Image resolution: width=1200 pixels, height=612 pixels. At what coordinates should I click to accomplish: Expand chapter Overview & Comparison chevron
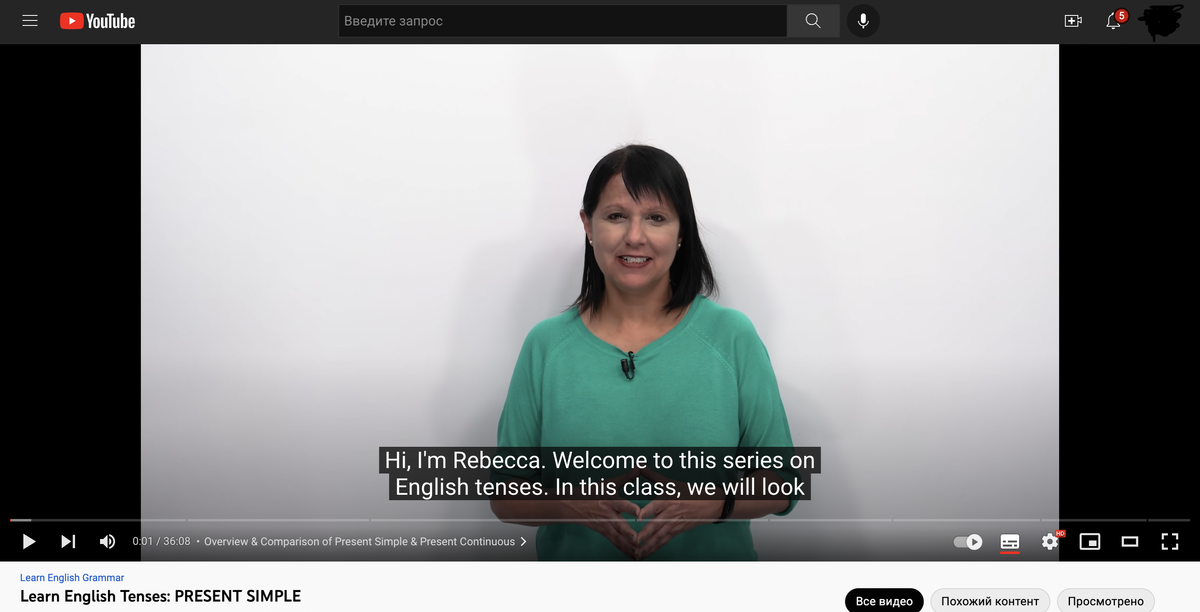[523, 542]
